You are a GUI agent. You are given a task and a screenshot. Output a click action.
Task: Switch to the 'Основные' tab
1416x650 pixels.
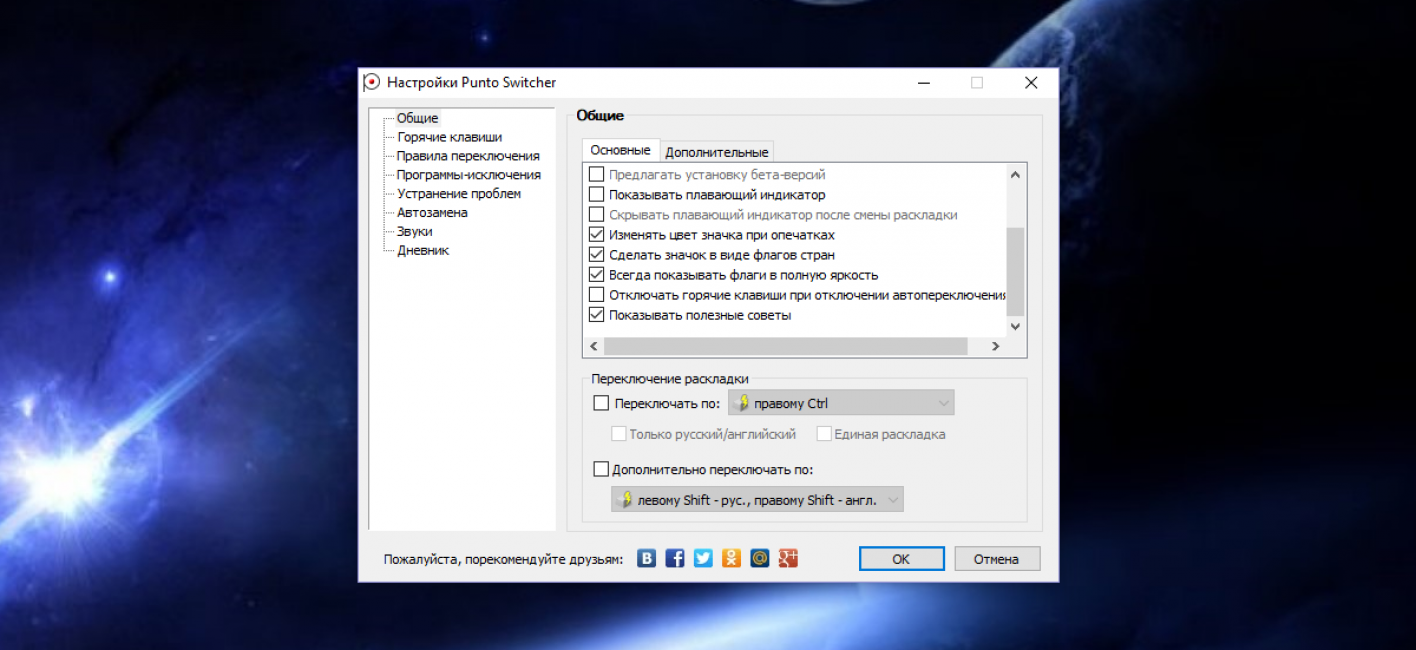point(620,151)
